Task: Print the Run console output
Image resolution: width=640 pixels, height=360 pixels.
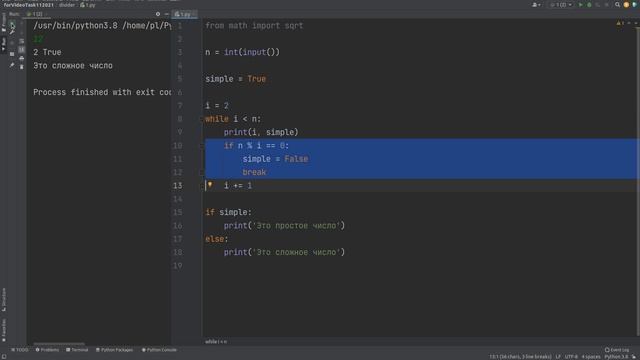Action: coord(22,58)
